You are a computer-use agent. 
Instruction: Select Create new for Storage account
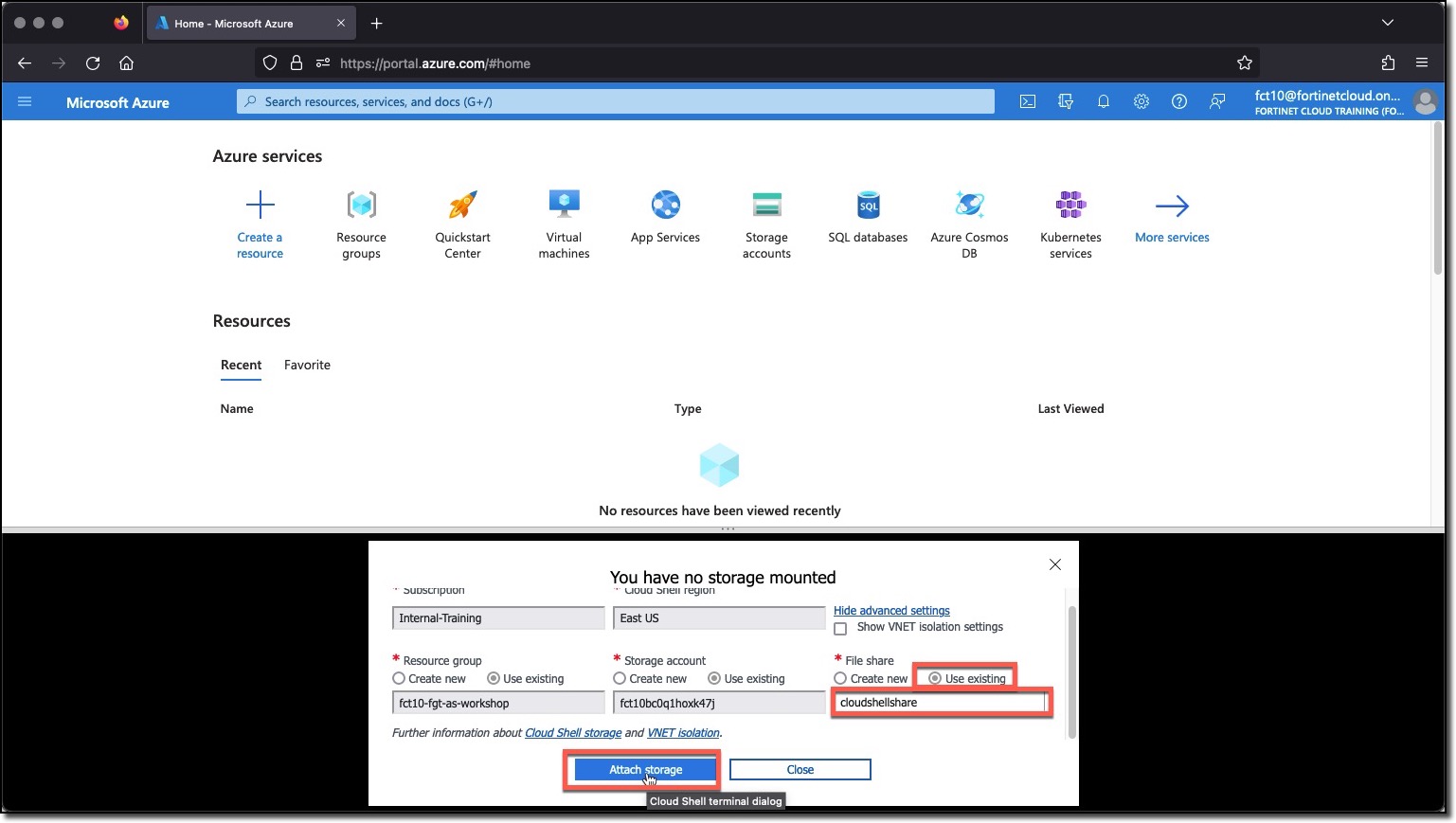620,678
